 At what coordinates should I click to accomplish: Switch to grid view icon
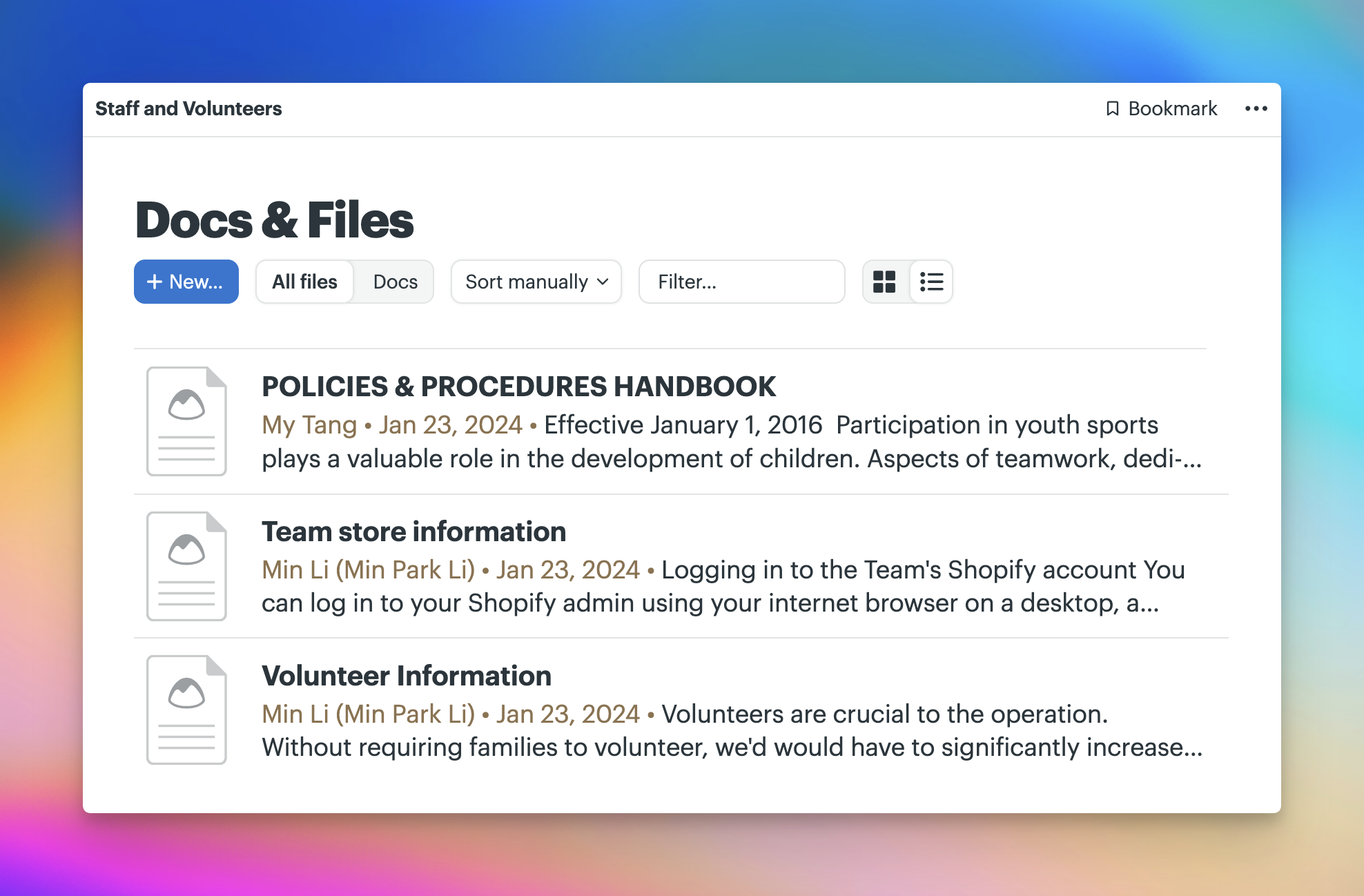pyautogui.click(x=885, y=282)
